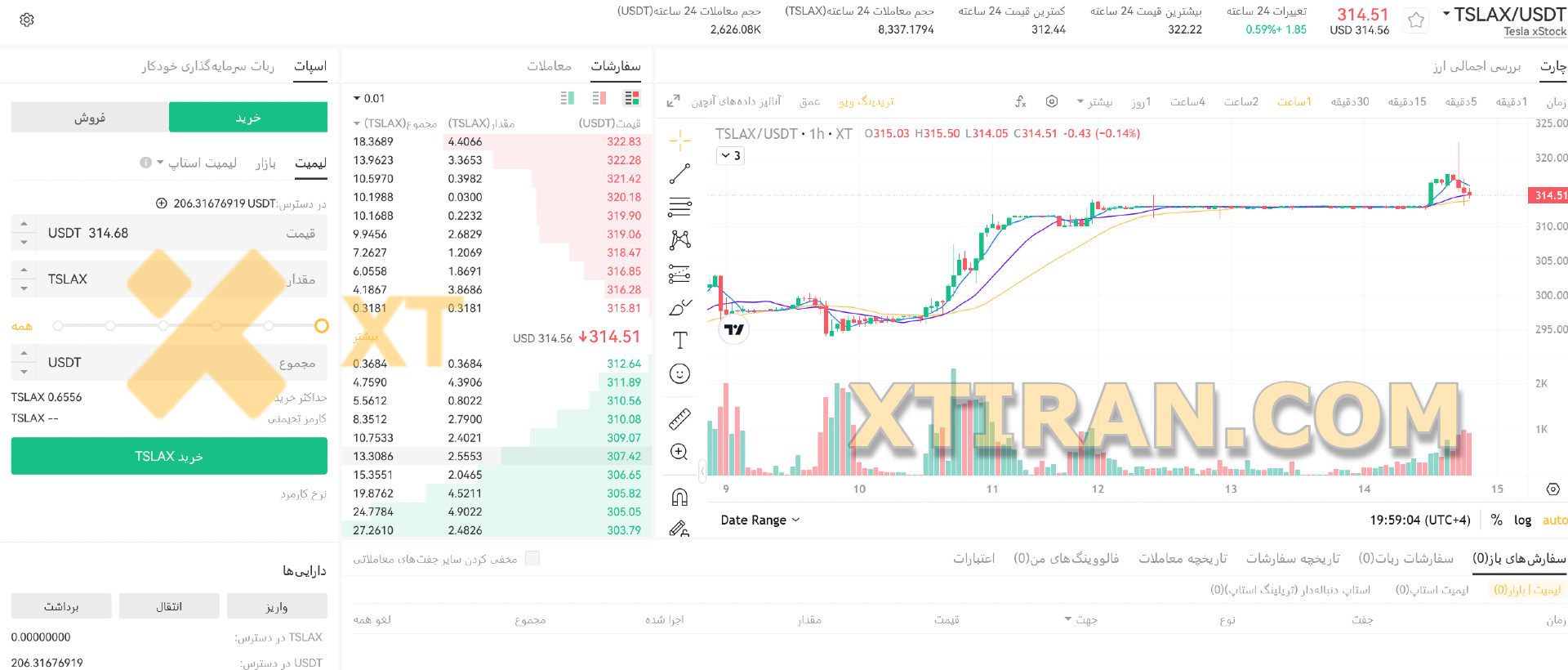Switch to the بررسی اجمالی ارز tab
The height and width of the screenshot is (670, 1568).
pyautogui.click(x=1477, y=66)
